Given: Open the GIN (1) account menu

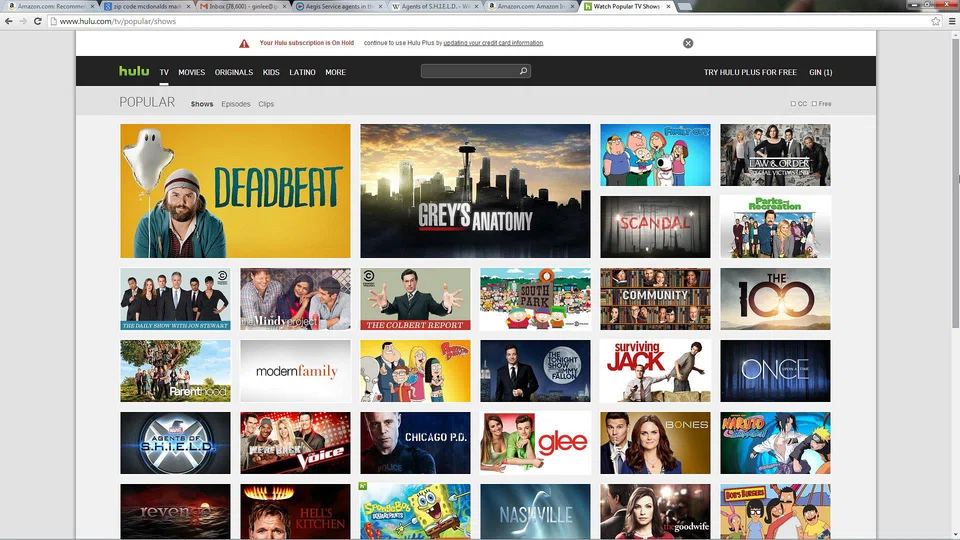Looking at the screenshot, I should pyautogui.click(x=820, y=72).
